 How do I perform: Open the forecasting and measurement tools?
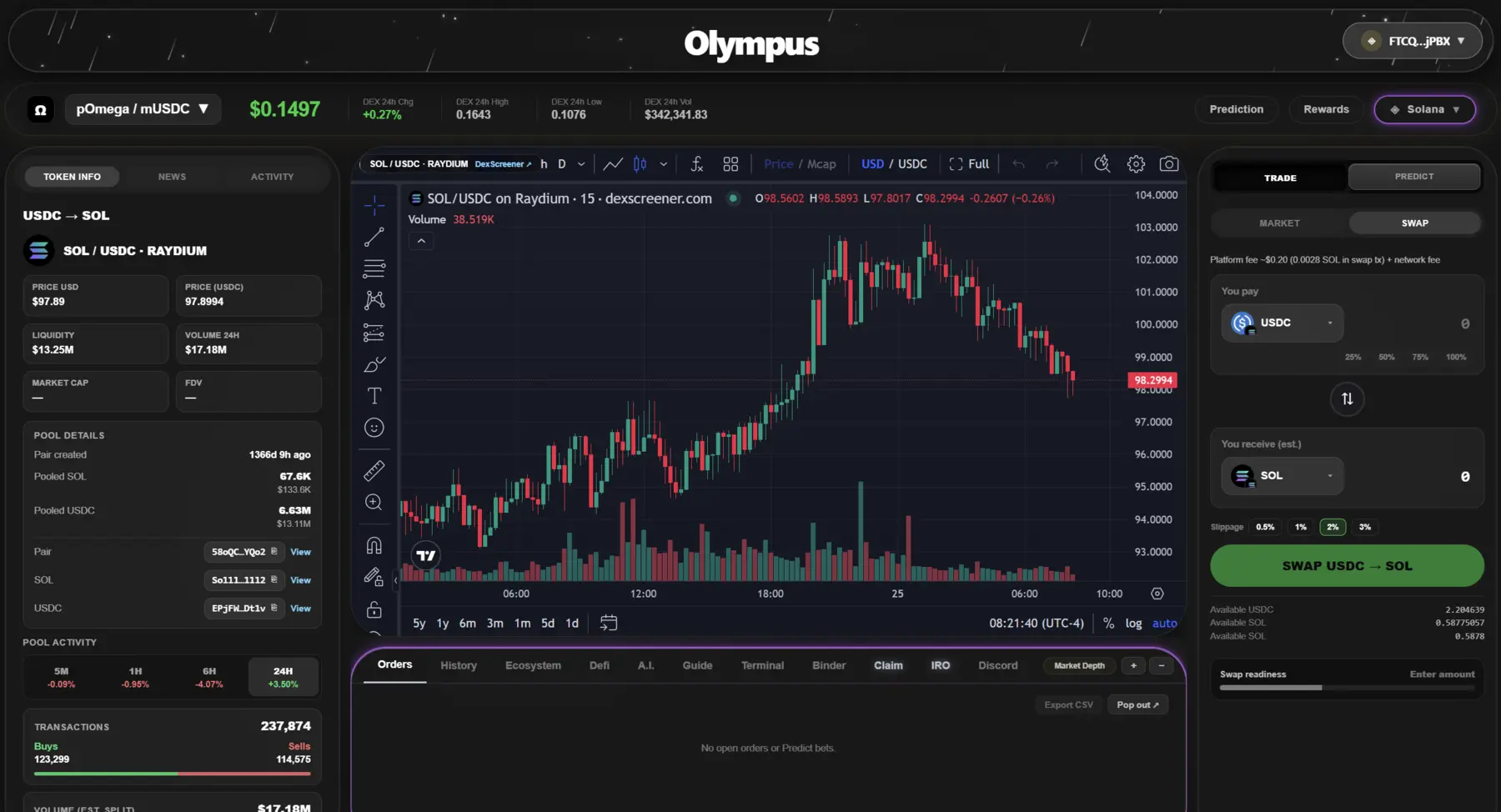point(374,333)
